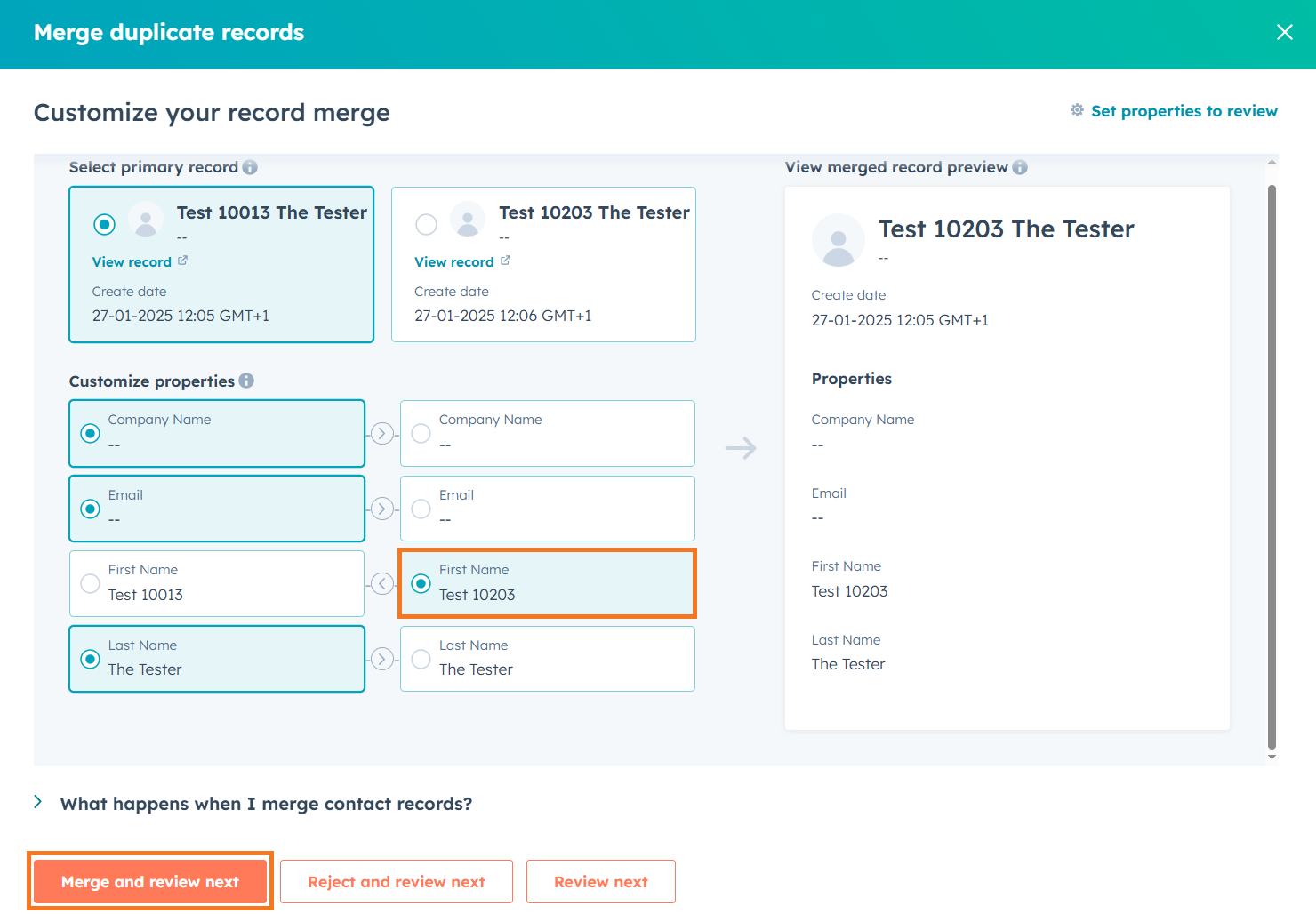Select Test 10203 The Tester as primary record
Viewport: 1316px width, 914px height.
(427, 225)
